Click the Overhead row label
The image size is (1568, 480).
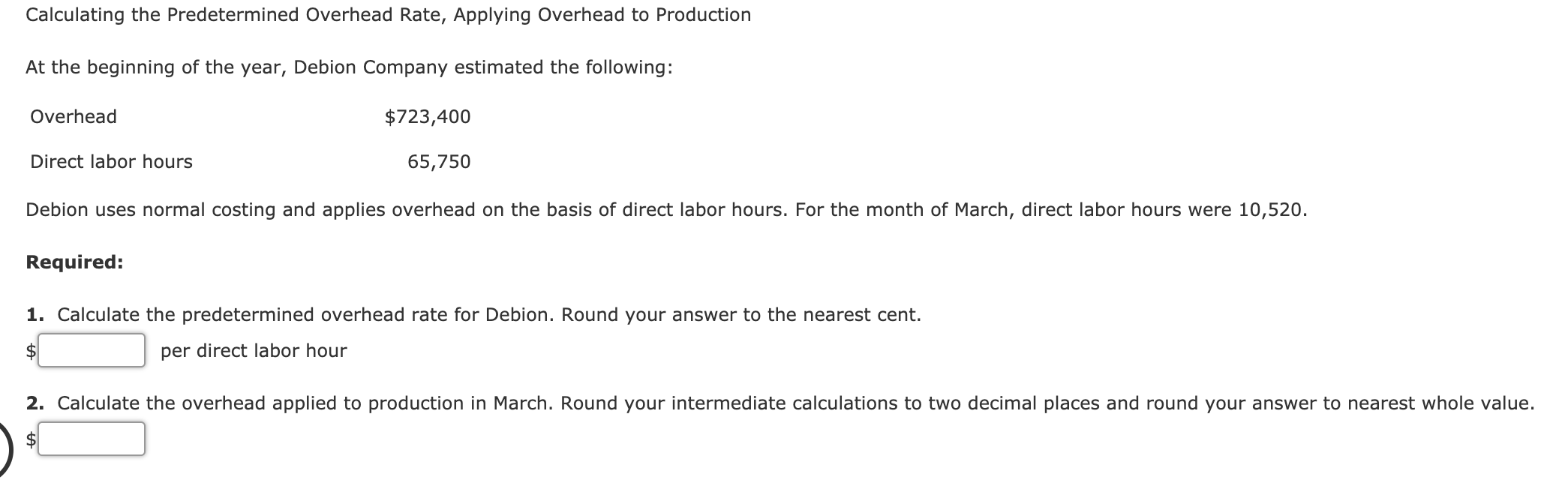[73, 116]
